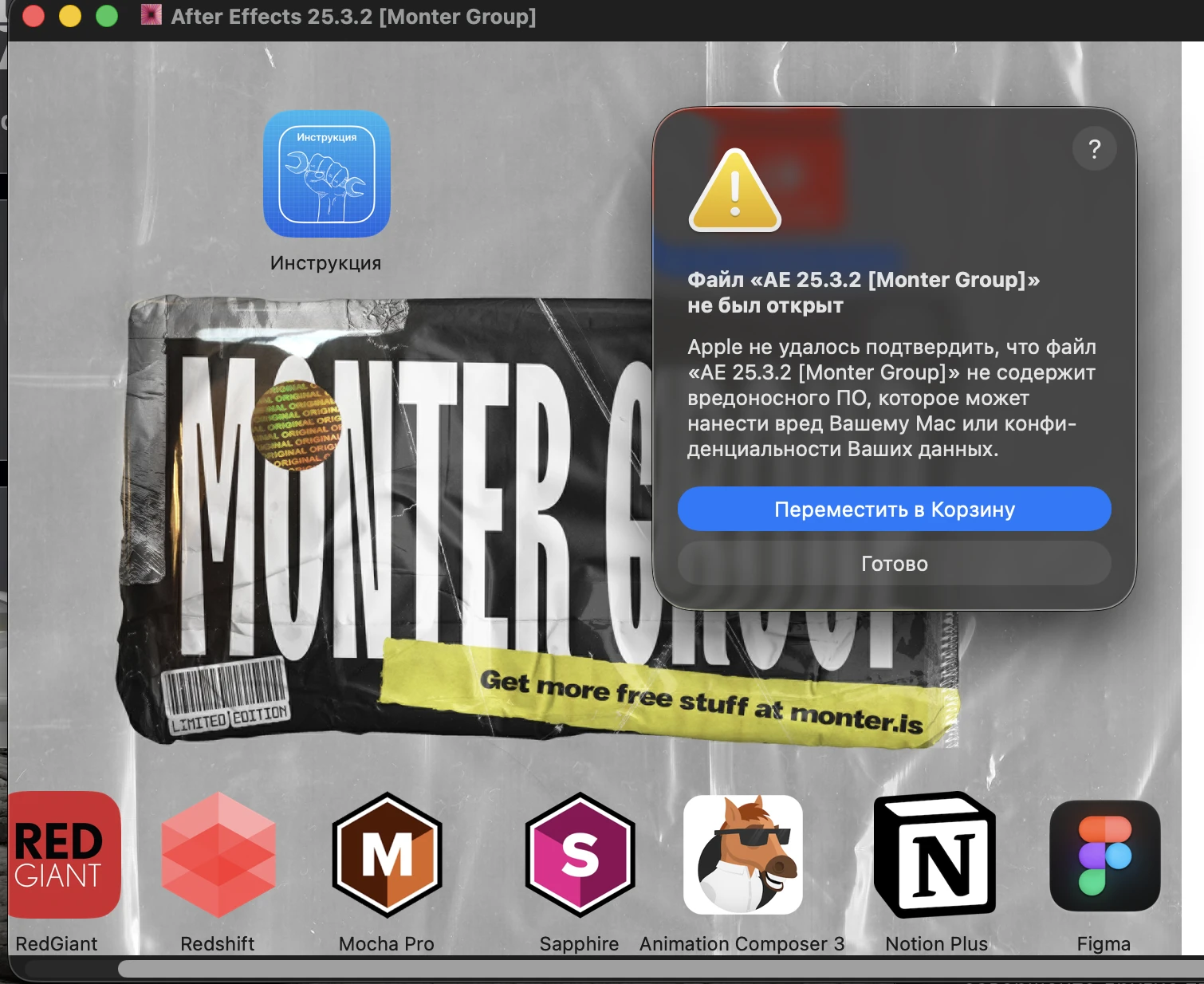1204x984 pixels.
Task: Click the horizontal scrollbar at window bottom
Action: [661, 969]
